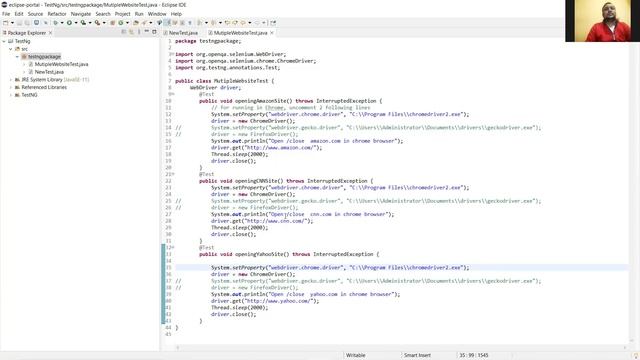Fold the openingAmazonSite method at line 9

click(172, 94)
